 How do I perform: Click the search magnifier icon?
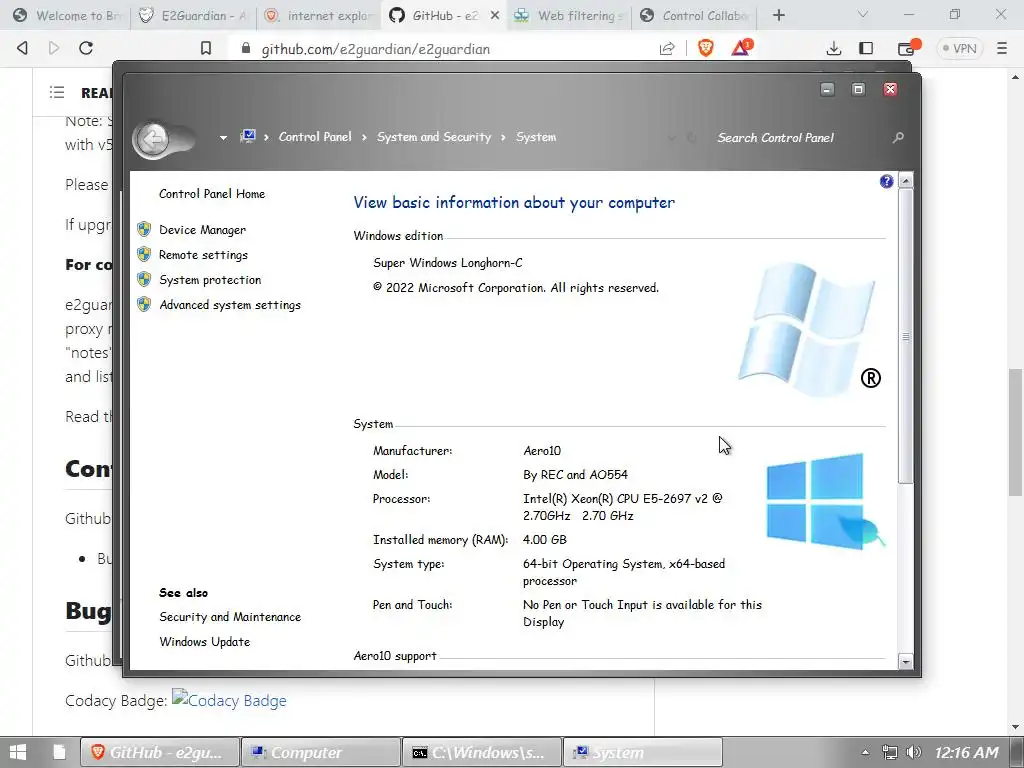click(899, 137)
